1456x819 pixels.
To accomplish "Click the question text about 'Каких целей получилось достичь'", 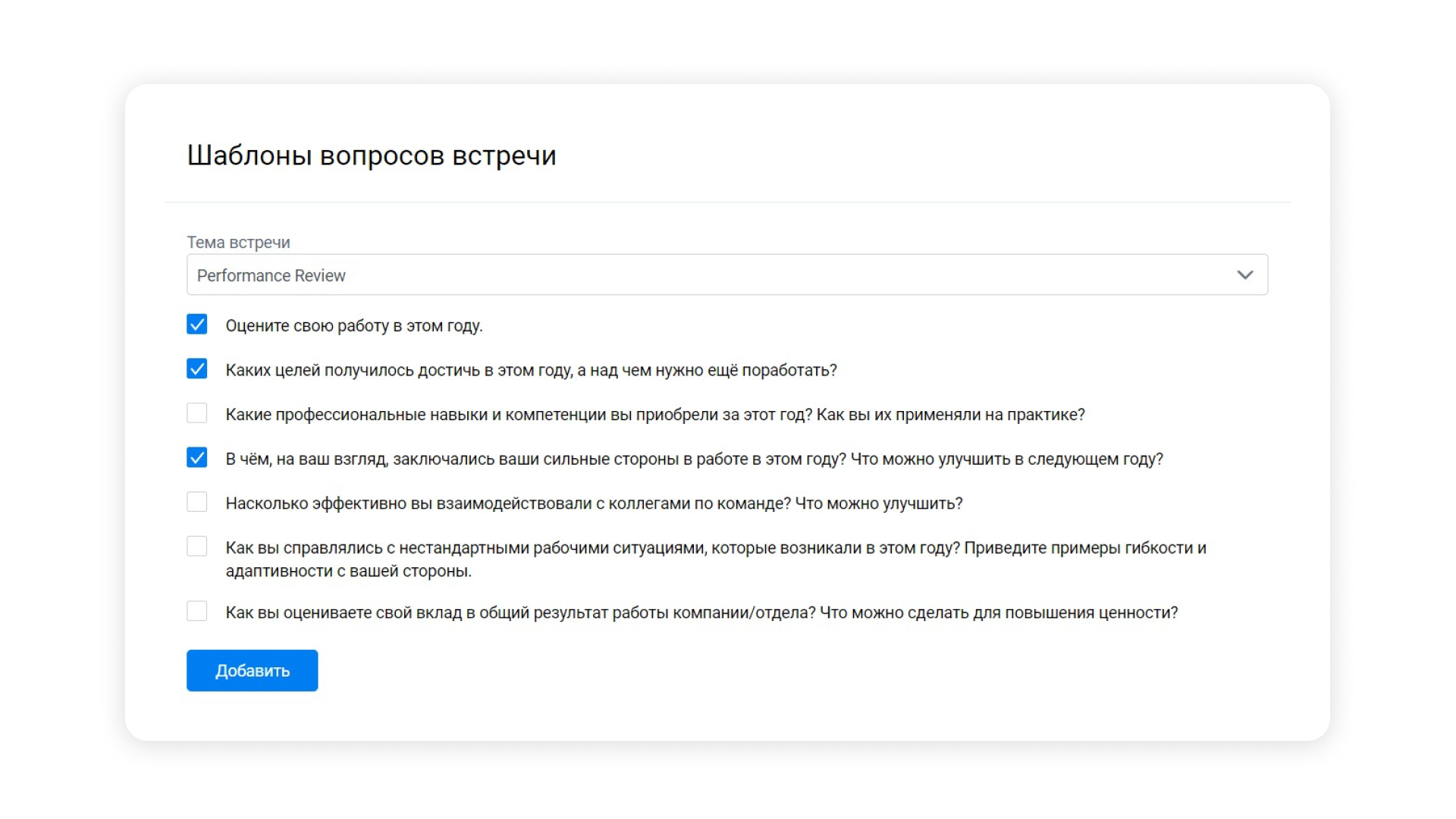I will click(531, 370).
